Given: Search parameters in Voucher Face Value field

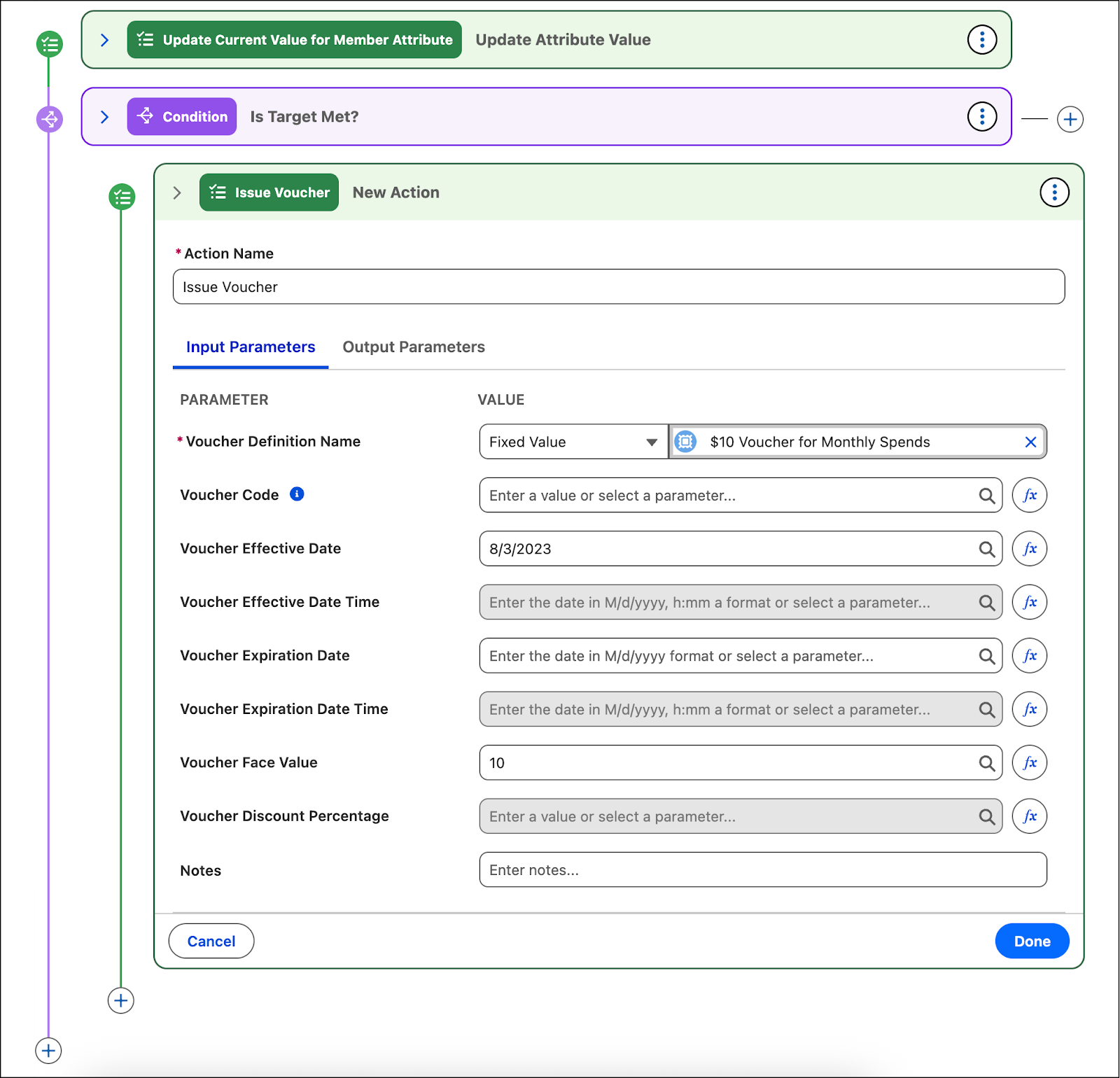Looking at the screenshot, I should [x=987, y=763].
